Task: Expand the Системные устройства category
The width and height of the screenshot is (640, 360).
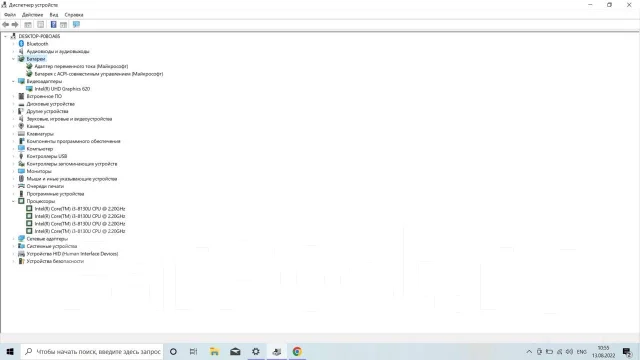Action: coord(13,246)
